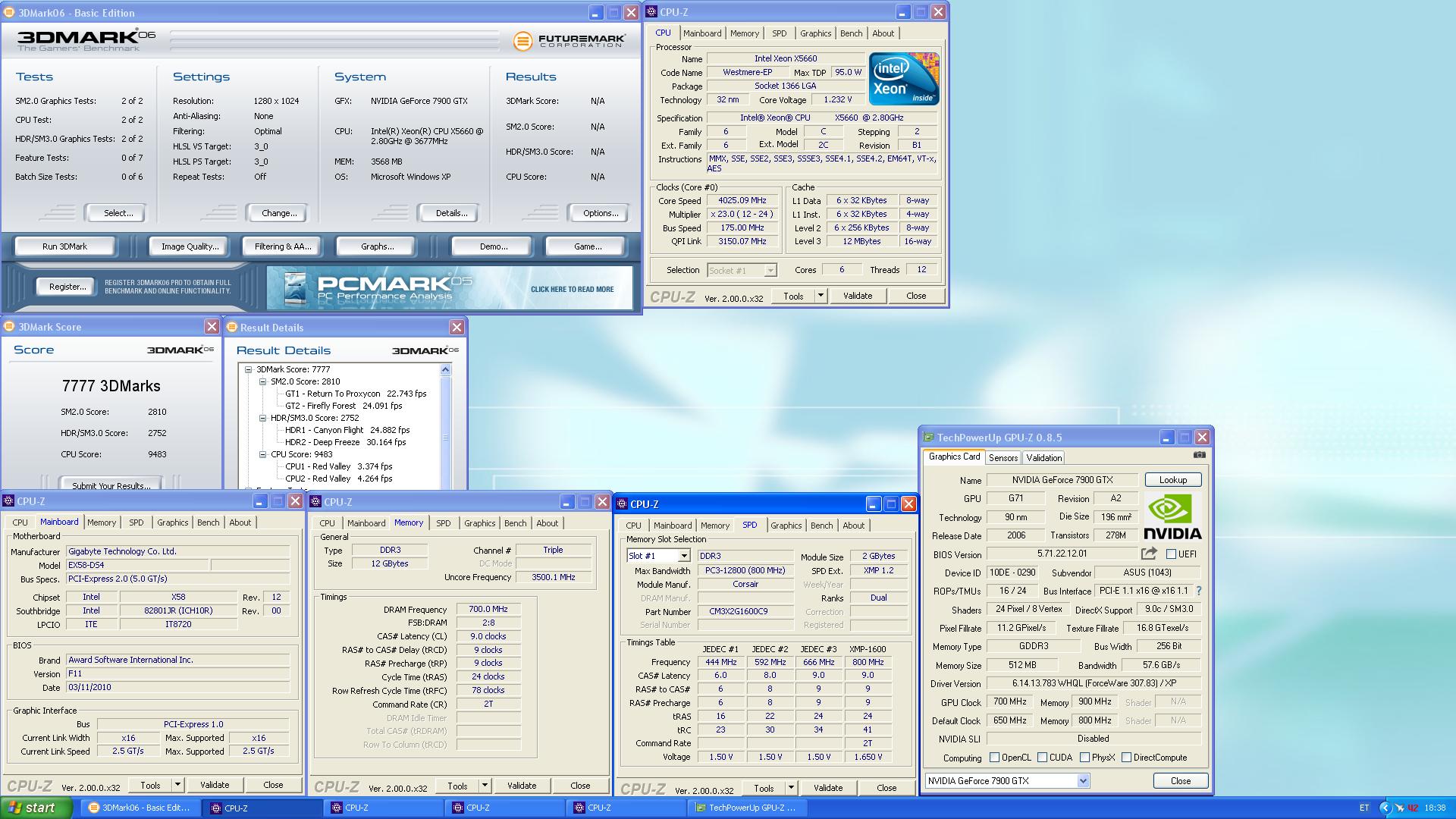The image size is (1456, 819).
Task: Click the Intel Xeon inside logo in CPU-Z
Action: coord(904,79)
